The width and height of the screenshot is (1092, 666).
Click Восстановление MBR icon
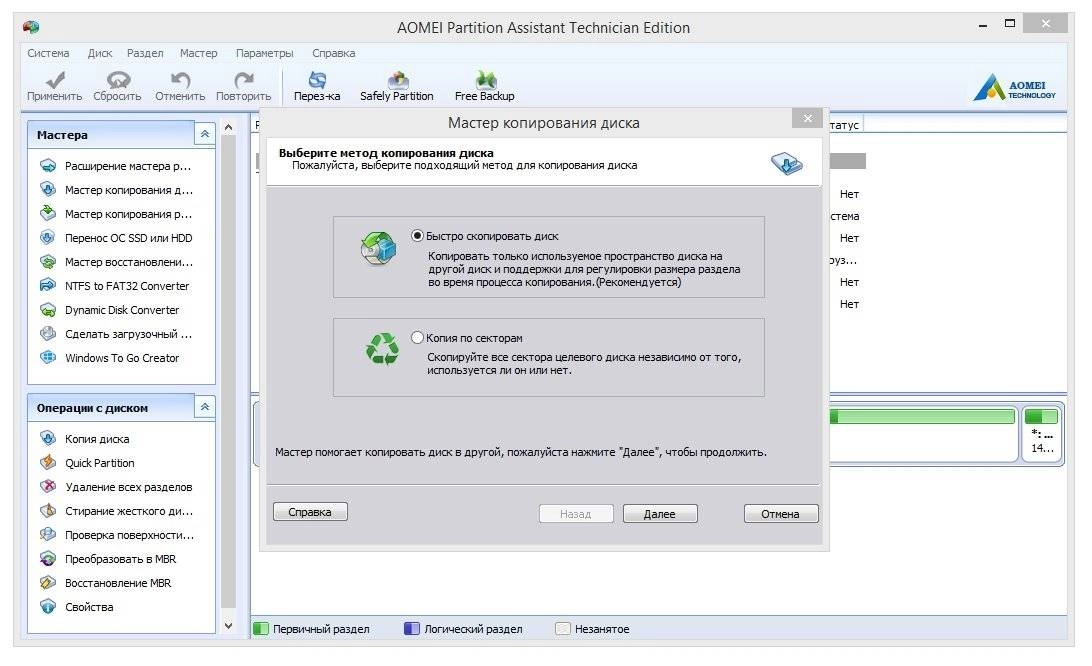(x=48, y=582)
